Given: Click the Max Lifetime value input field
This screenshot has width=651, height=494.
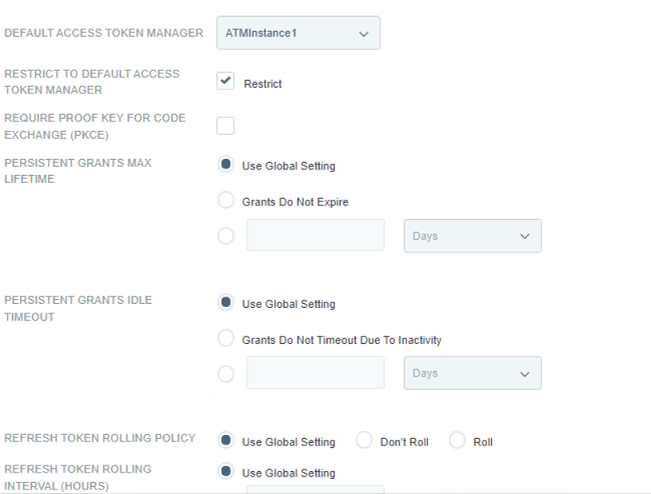Looking at the screenshot, I should click(316, 235).
